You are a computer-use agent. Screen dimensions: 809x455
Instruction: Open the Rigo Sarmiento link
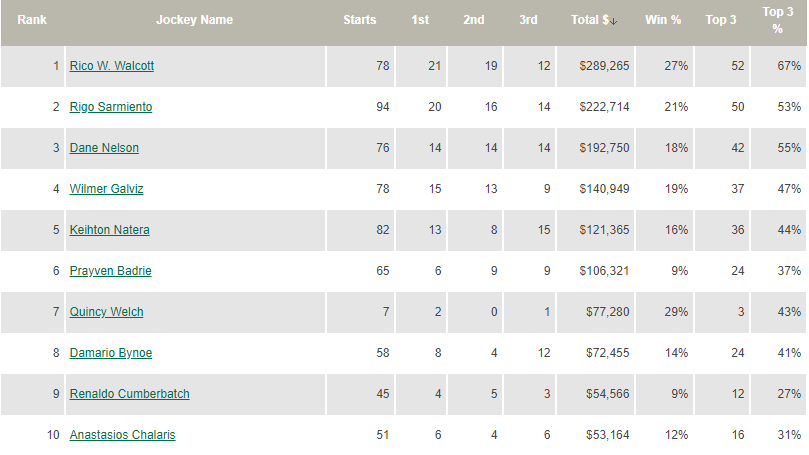[111, 107]
